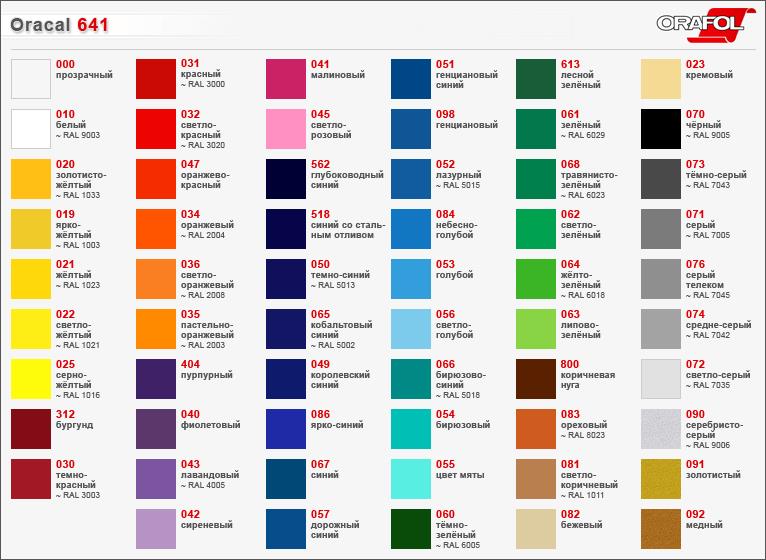Choose the 070 black color swatch
Screen dimensions: 766x560
coord(660,129)
